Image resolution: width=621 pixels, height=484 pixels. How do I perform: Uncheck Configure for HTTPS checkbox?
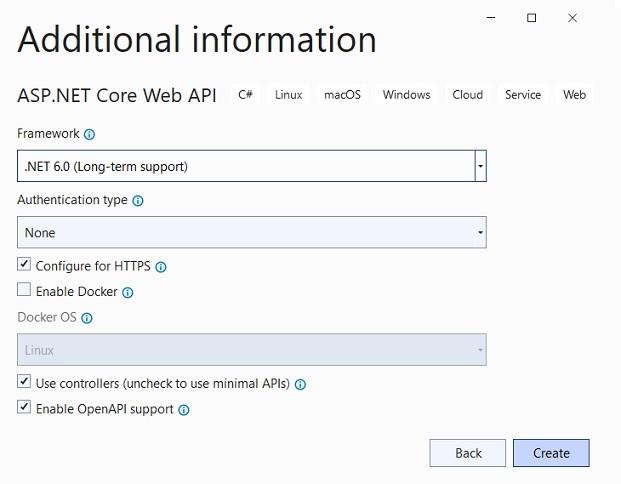point(24,264)
